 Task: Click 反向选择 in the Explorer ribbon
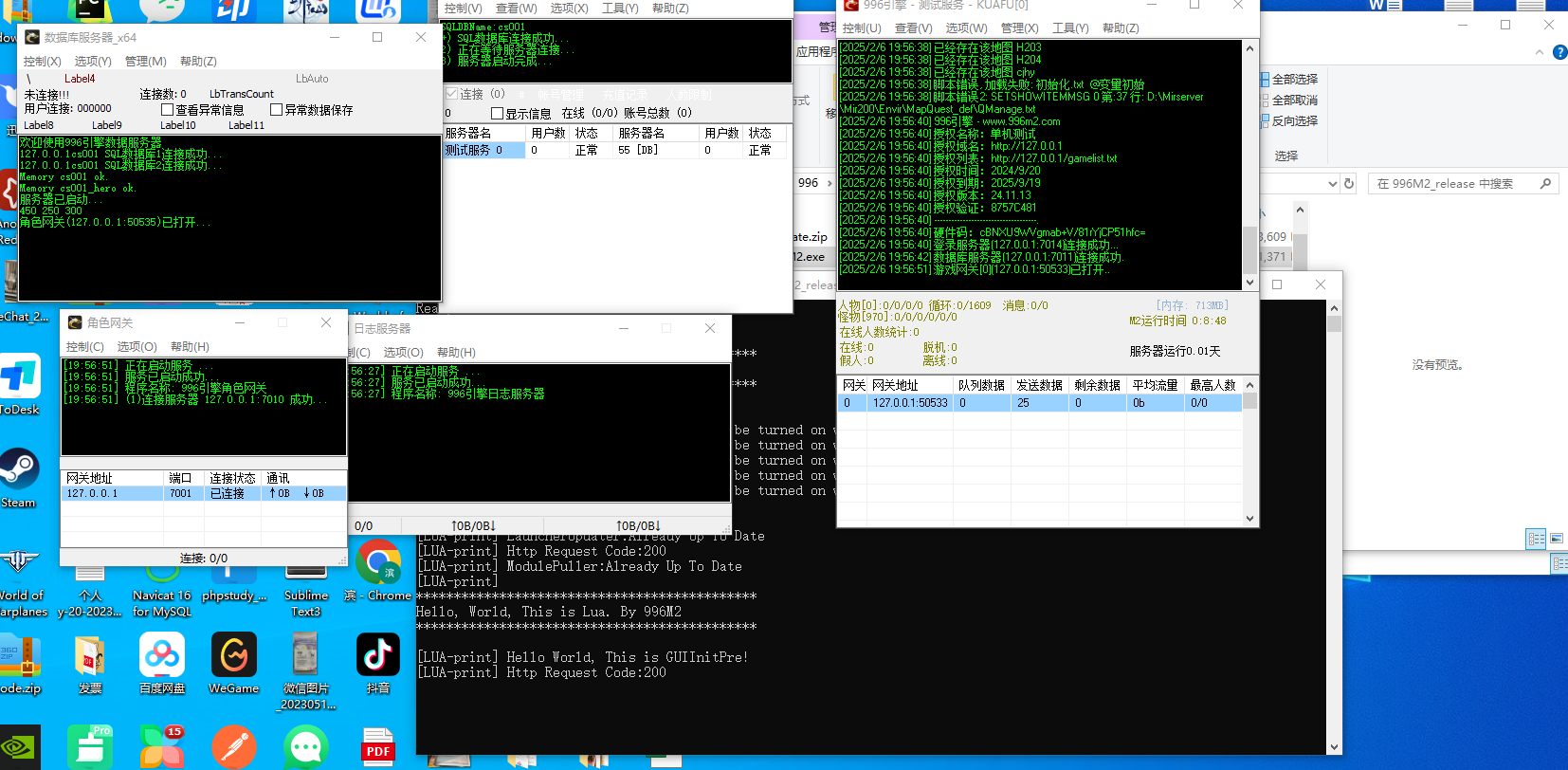(x=1293, y=121)
